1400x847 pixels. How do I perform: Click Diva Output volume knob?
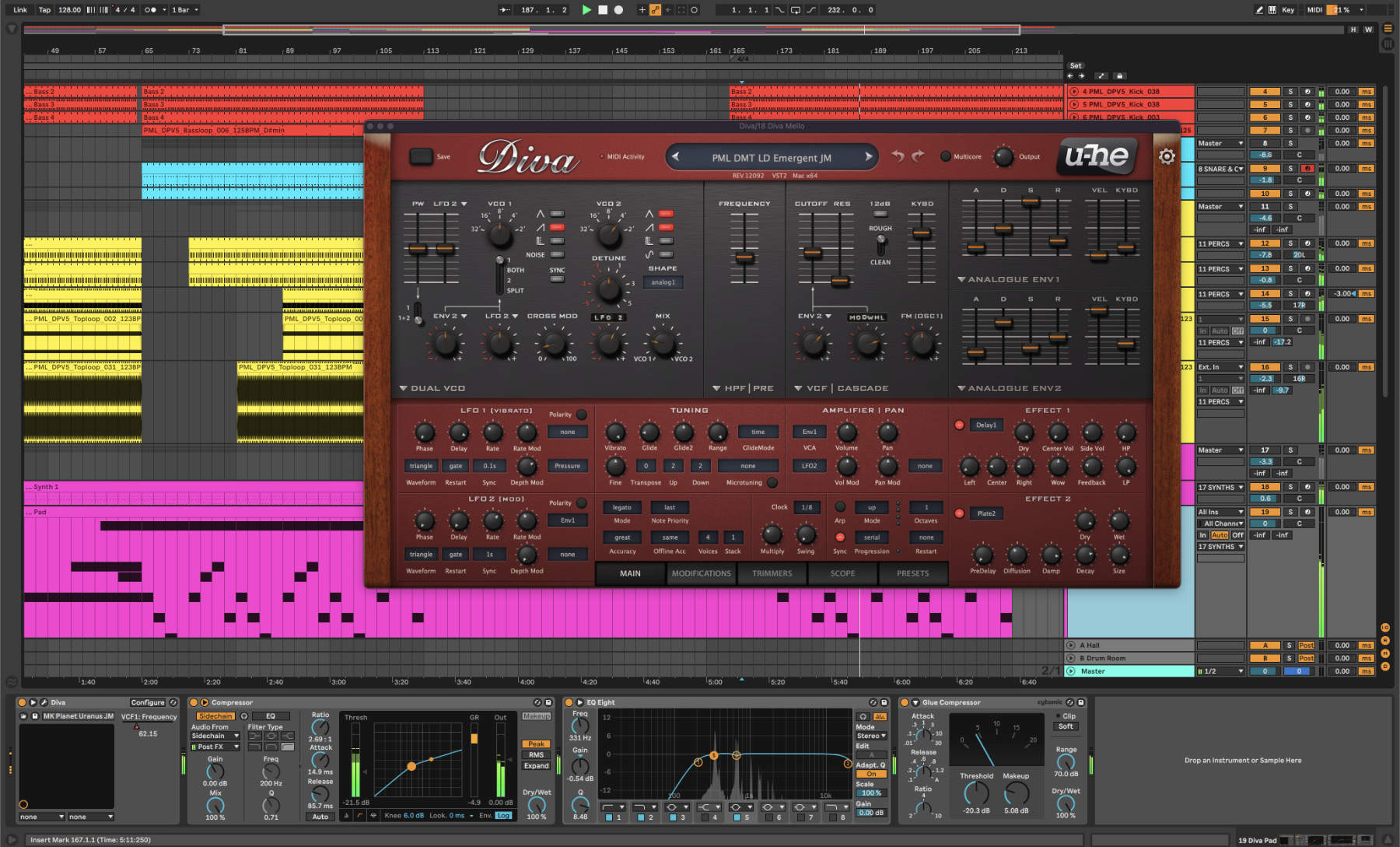coord(1004,156)
